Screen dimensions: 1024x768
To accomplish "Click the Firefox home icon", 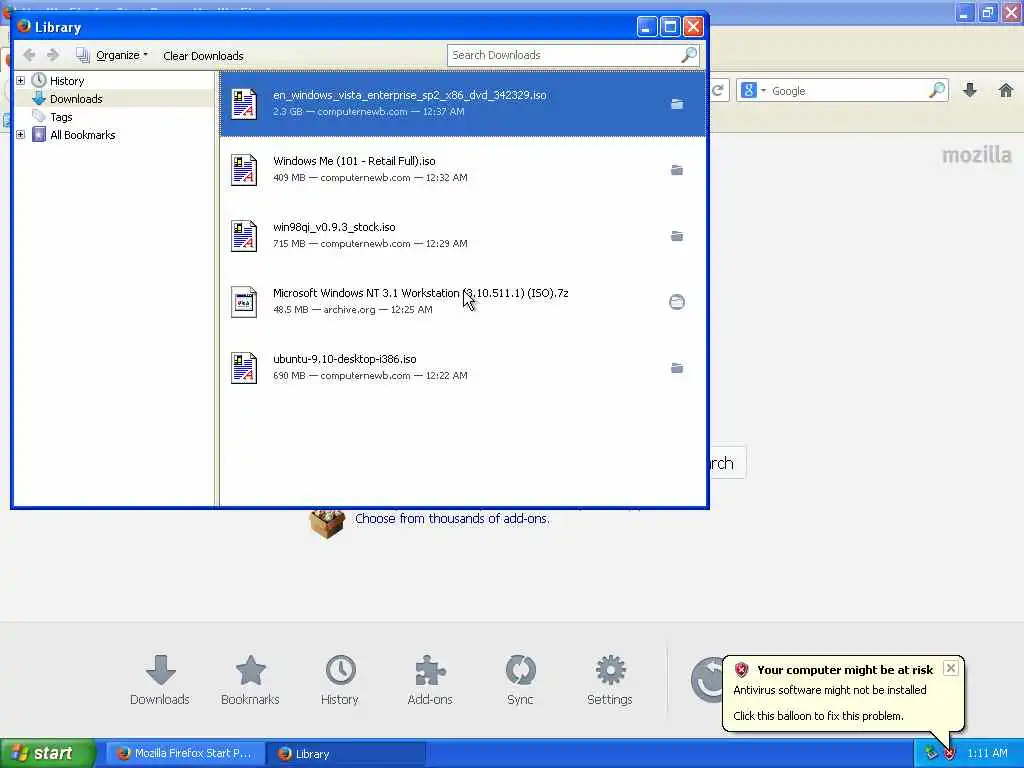I will click(1006, 90).
